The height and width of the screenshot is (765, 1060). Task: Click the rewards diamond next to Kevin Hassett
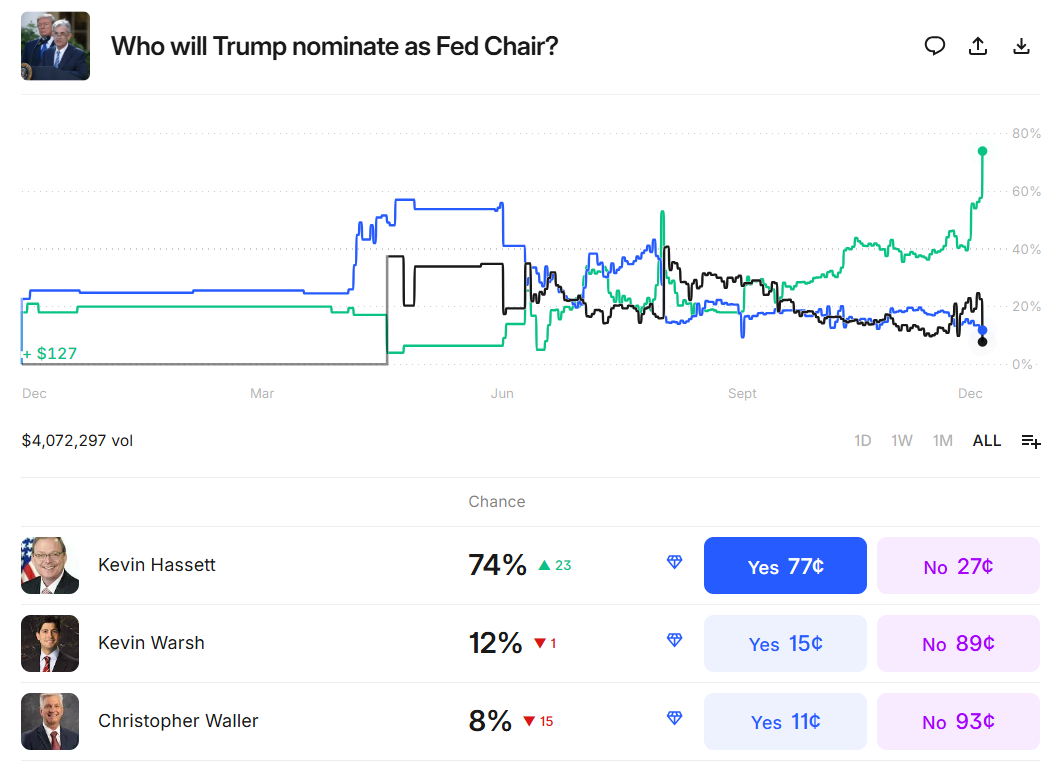tap(675, 564)
